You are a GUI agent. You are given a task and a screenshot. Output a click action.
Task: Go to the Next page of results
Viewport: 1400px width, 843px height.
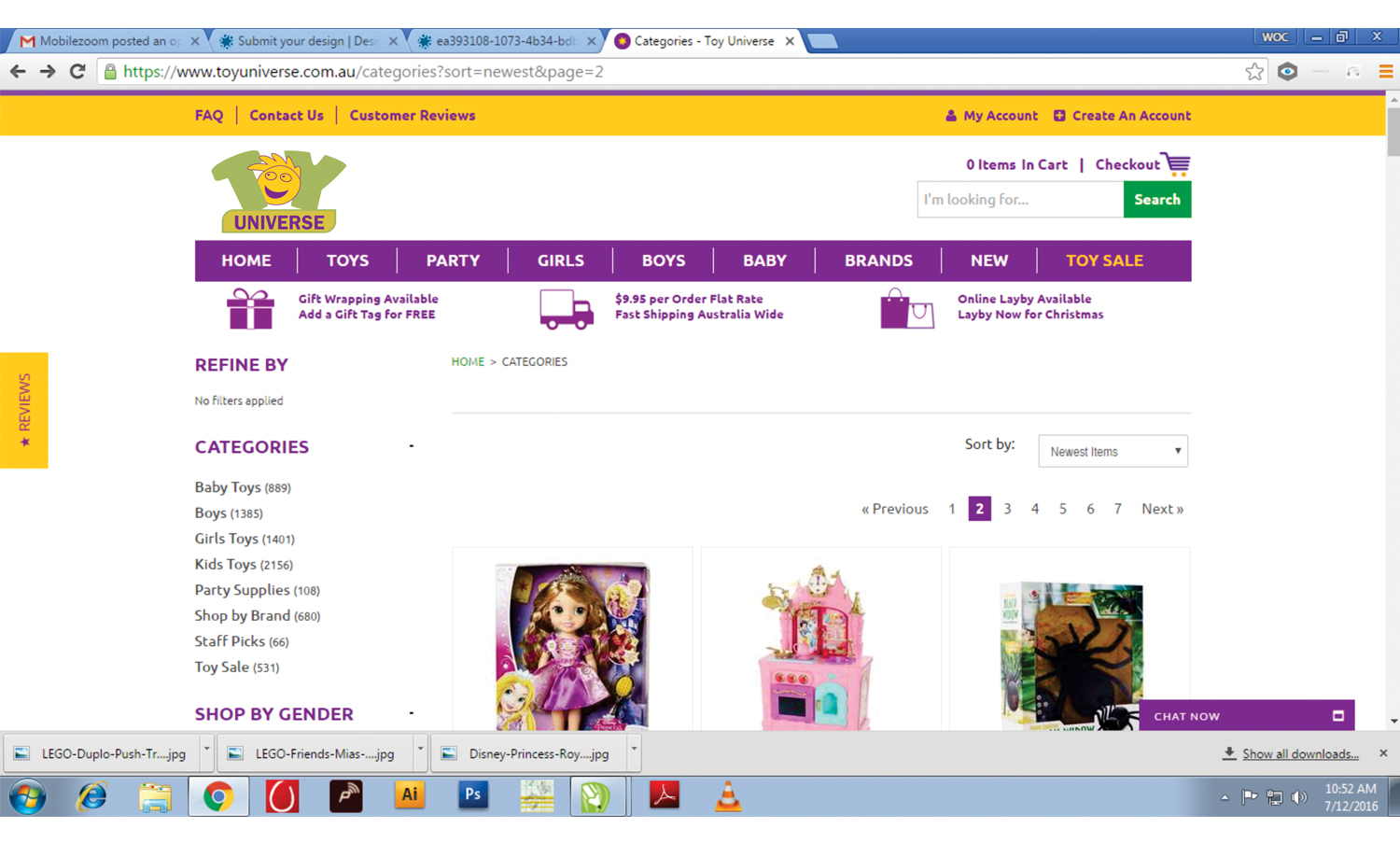(x=1162, y=509)
